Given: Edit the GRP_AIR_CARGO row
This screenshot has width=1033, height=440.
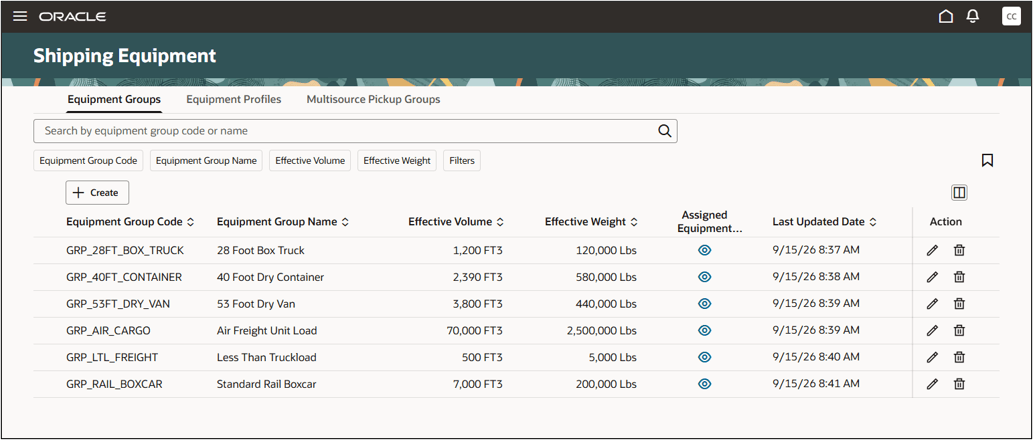Looking at the screenshot, I should (932, 331).
